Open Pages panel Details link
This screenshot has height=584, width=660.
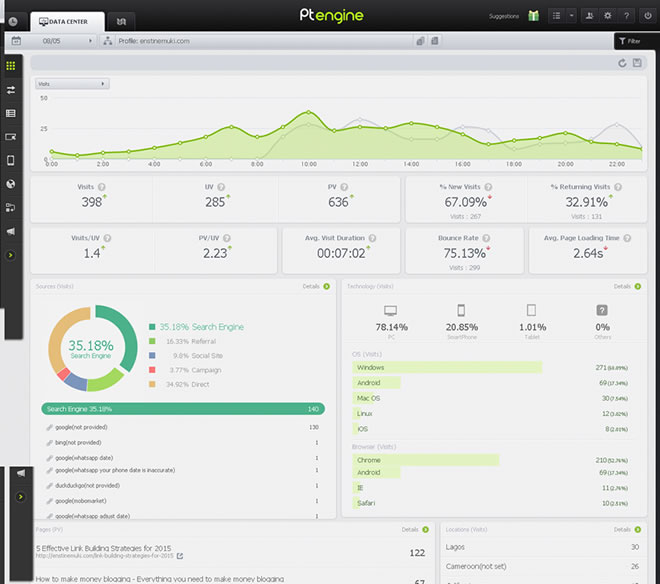(415, 530)
